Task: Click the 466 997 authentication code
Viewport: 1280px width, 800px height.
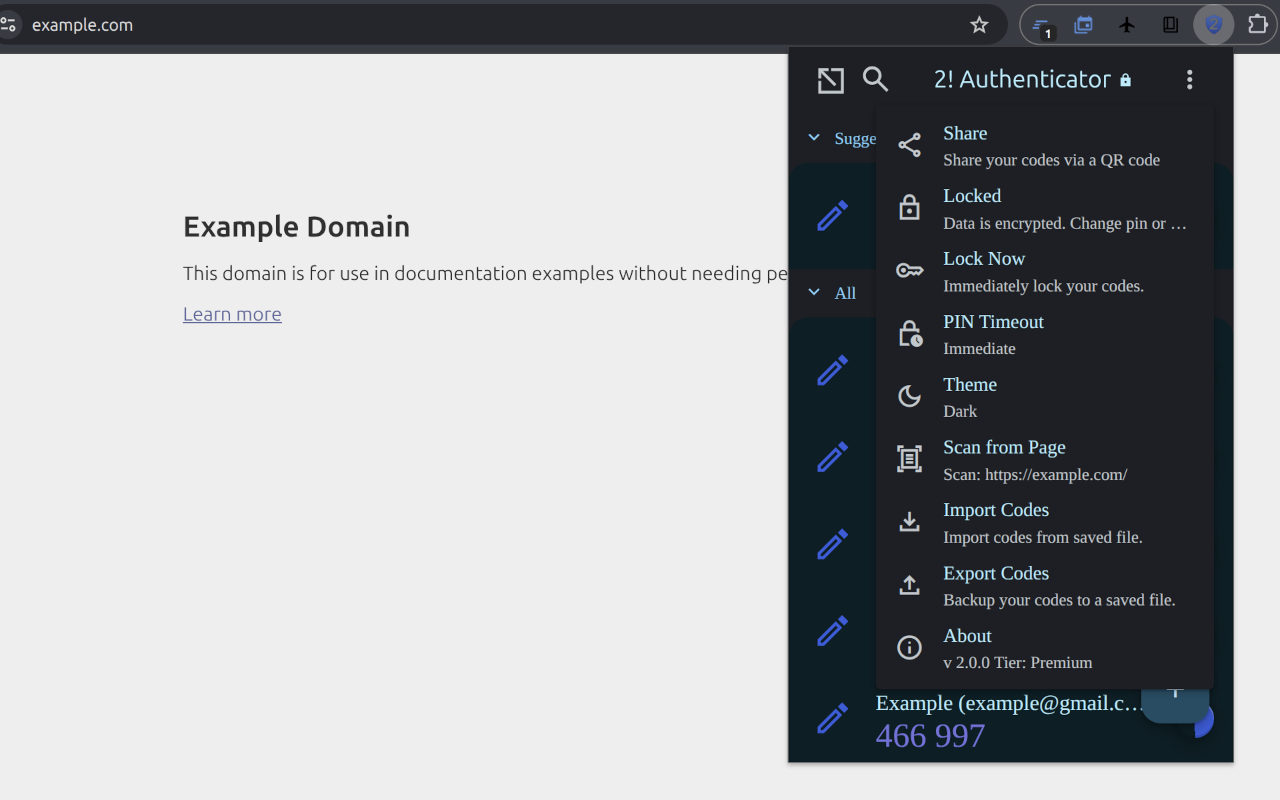Action: coord(930,736)
